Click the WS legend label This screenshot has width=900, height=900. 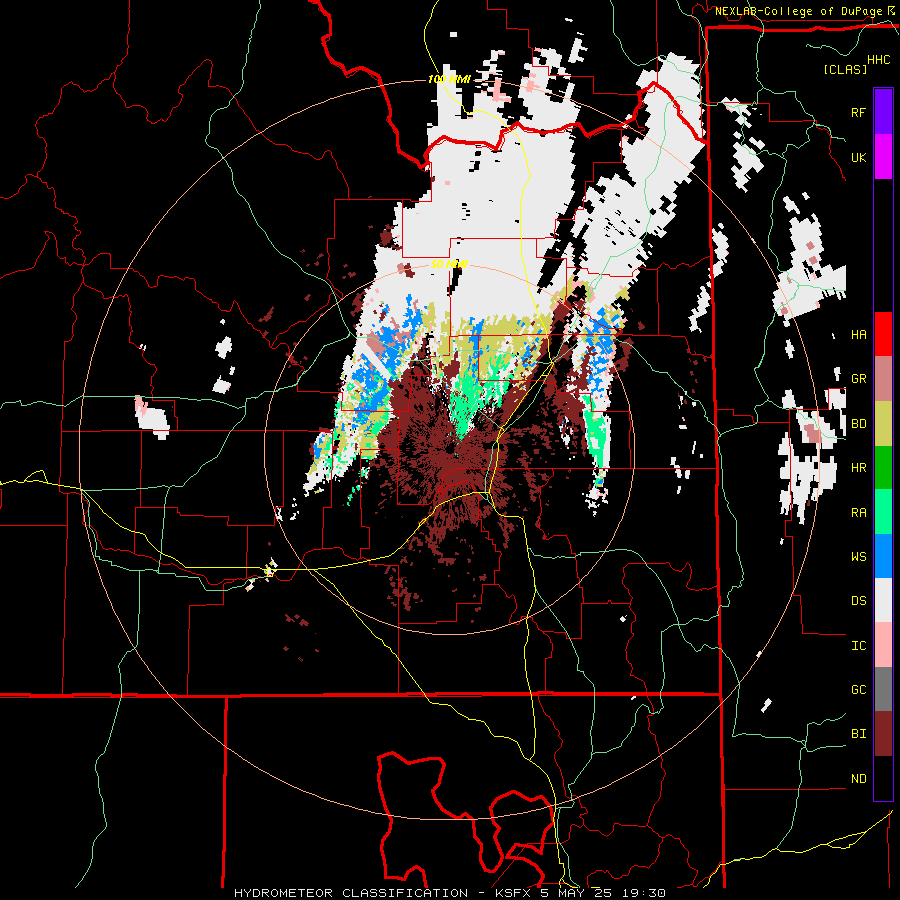tap(858, 557)
